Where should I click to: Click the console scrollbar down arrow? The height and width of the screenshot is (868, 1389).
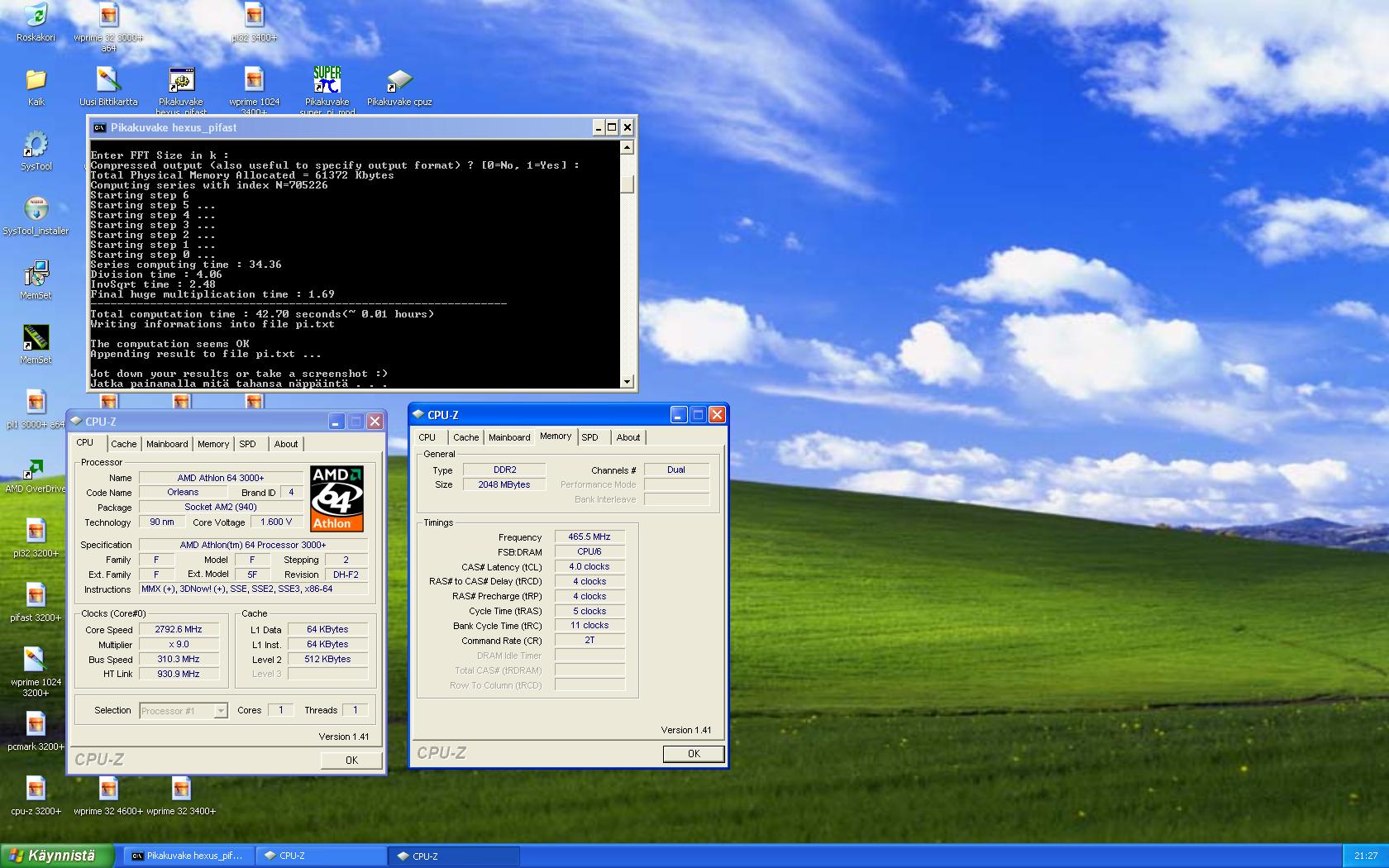(x=627, y=381)
